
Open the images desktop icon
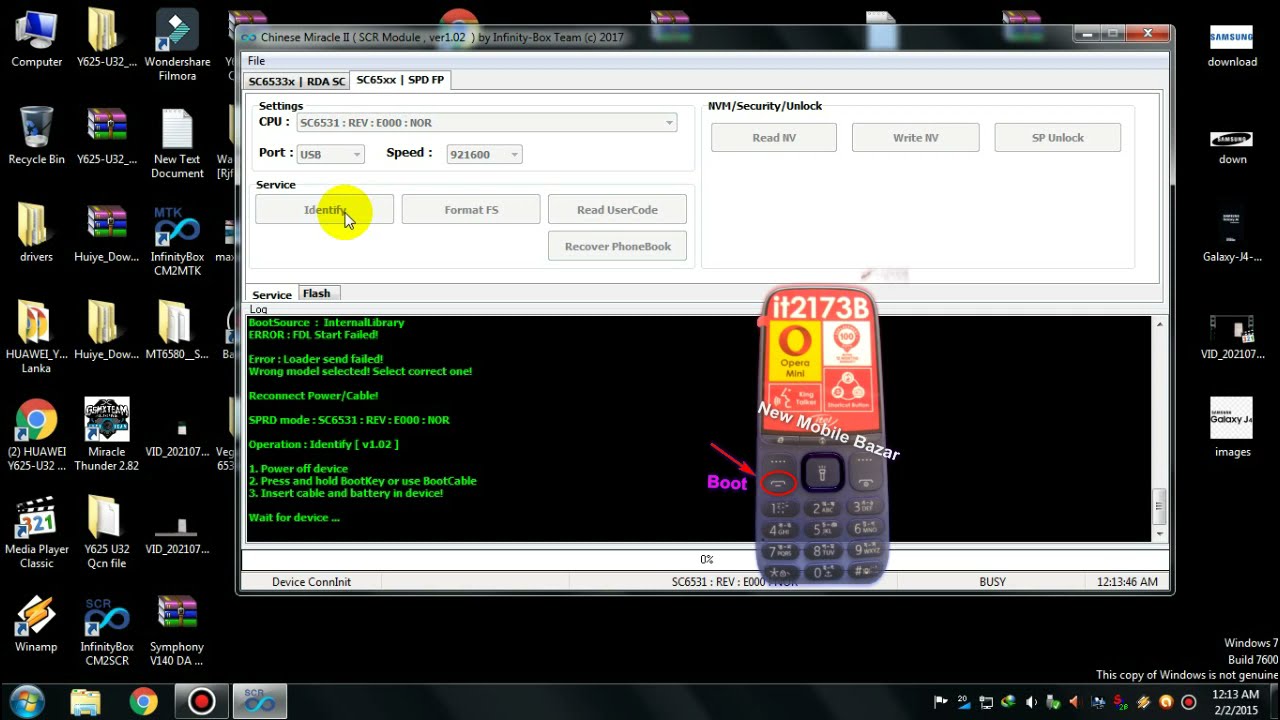(x=1232, y=428)
